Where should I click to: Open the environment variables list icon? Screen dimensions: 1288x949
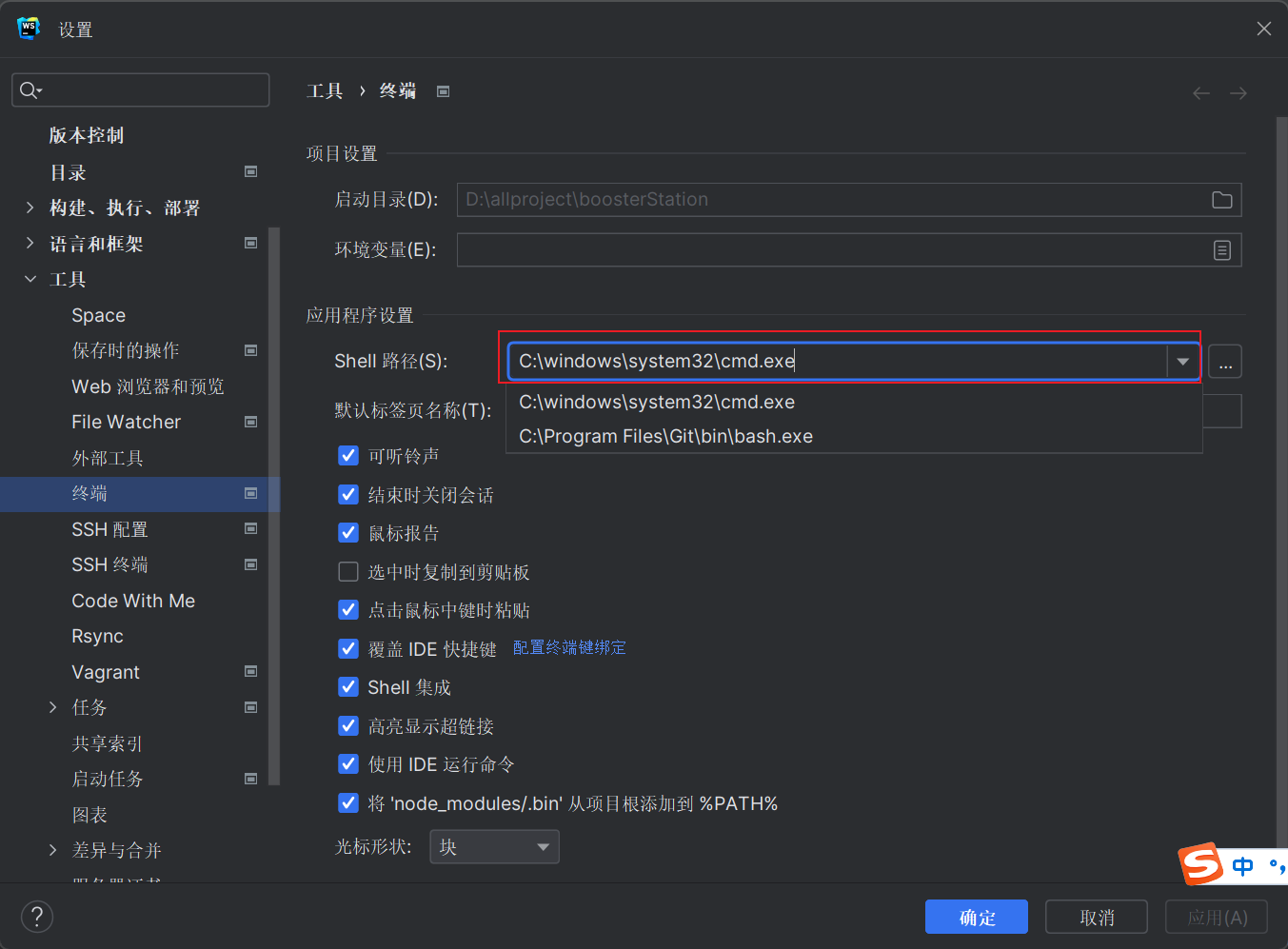coord(1222,249)
